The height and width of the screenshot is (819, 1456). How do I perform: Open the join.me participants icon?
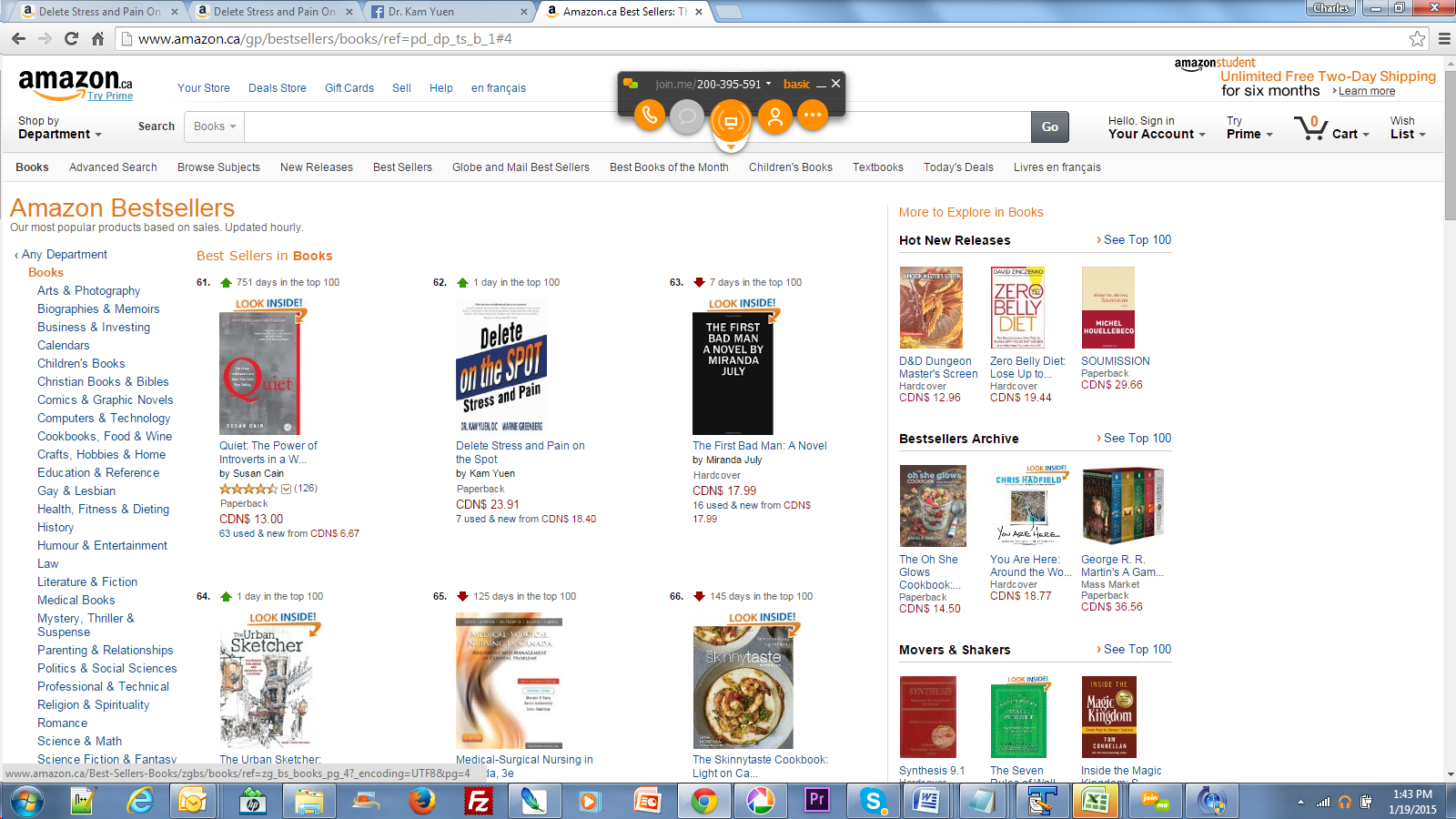[775, 116]
